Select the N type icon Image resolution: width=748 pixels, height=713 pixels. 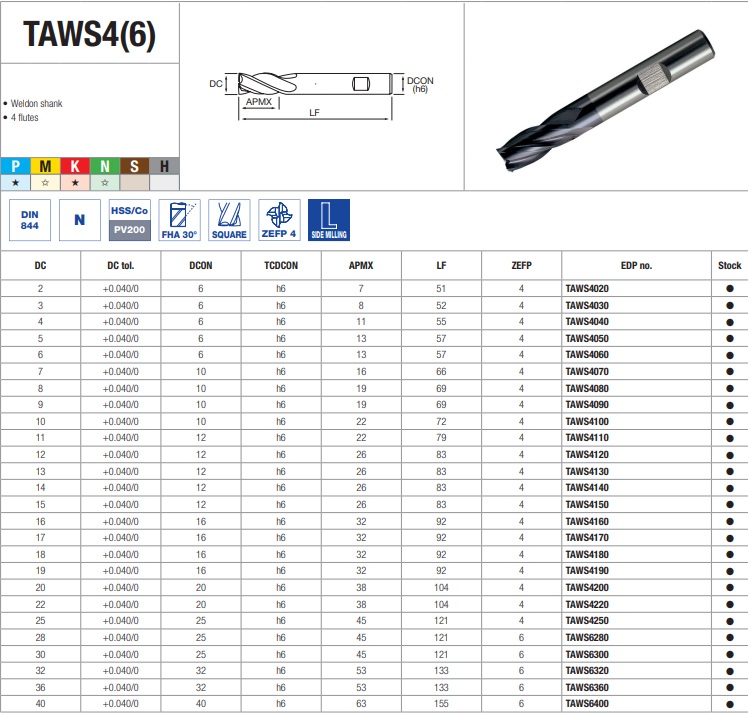[80, 220]
